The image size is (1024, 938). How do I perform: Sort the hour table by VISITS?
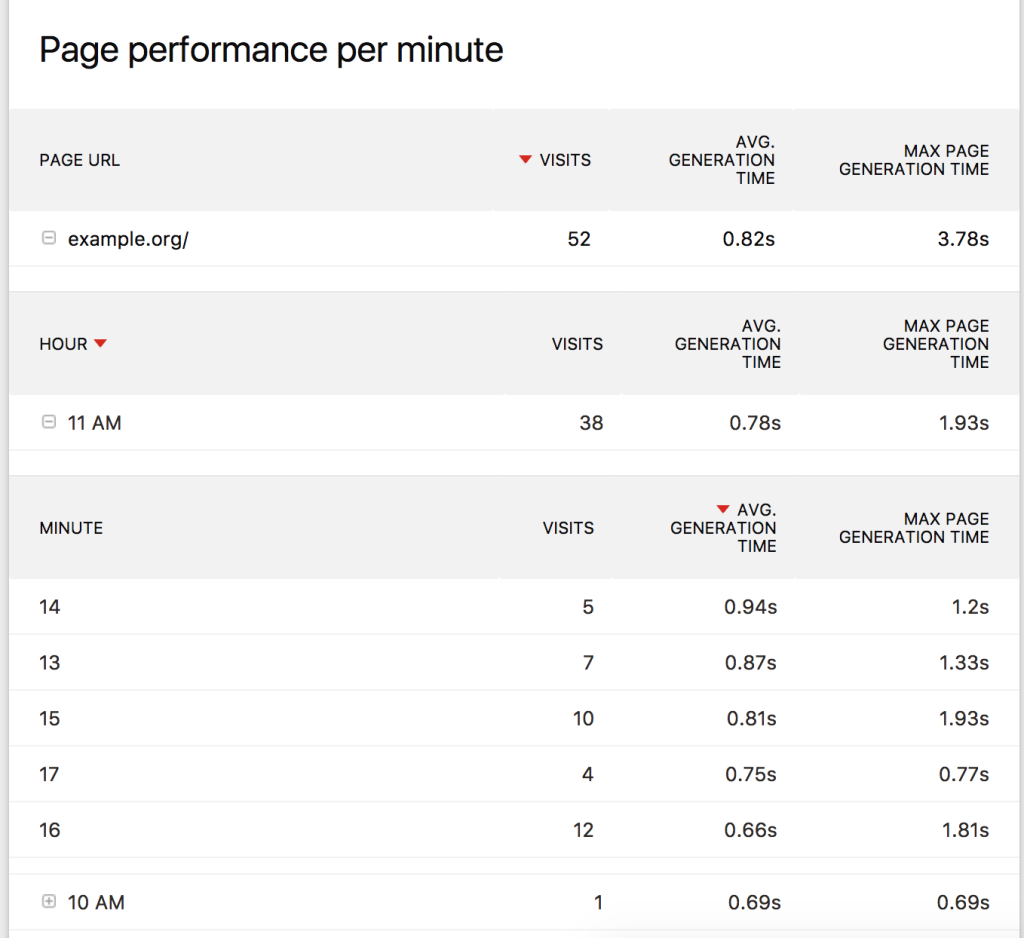pyautogui.click(x=578, y=343)
